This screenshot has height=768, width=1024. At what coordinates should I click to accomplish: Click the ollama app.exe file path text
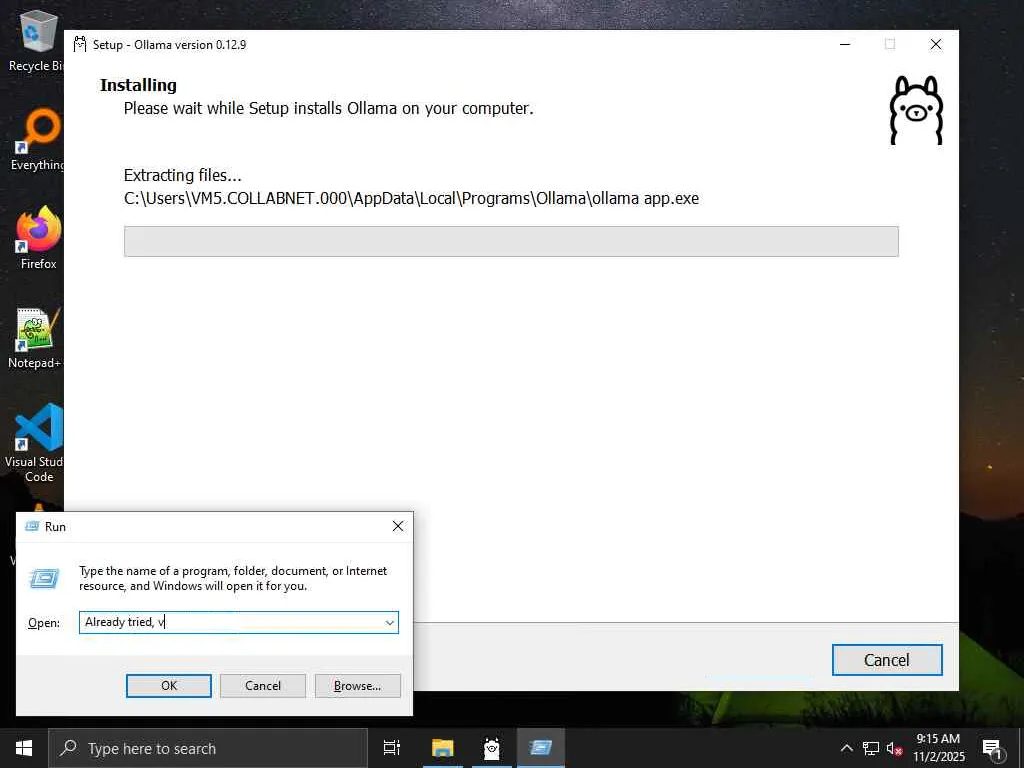(411, 199)
